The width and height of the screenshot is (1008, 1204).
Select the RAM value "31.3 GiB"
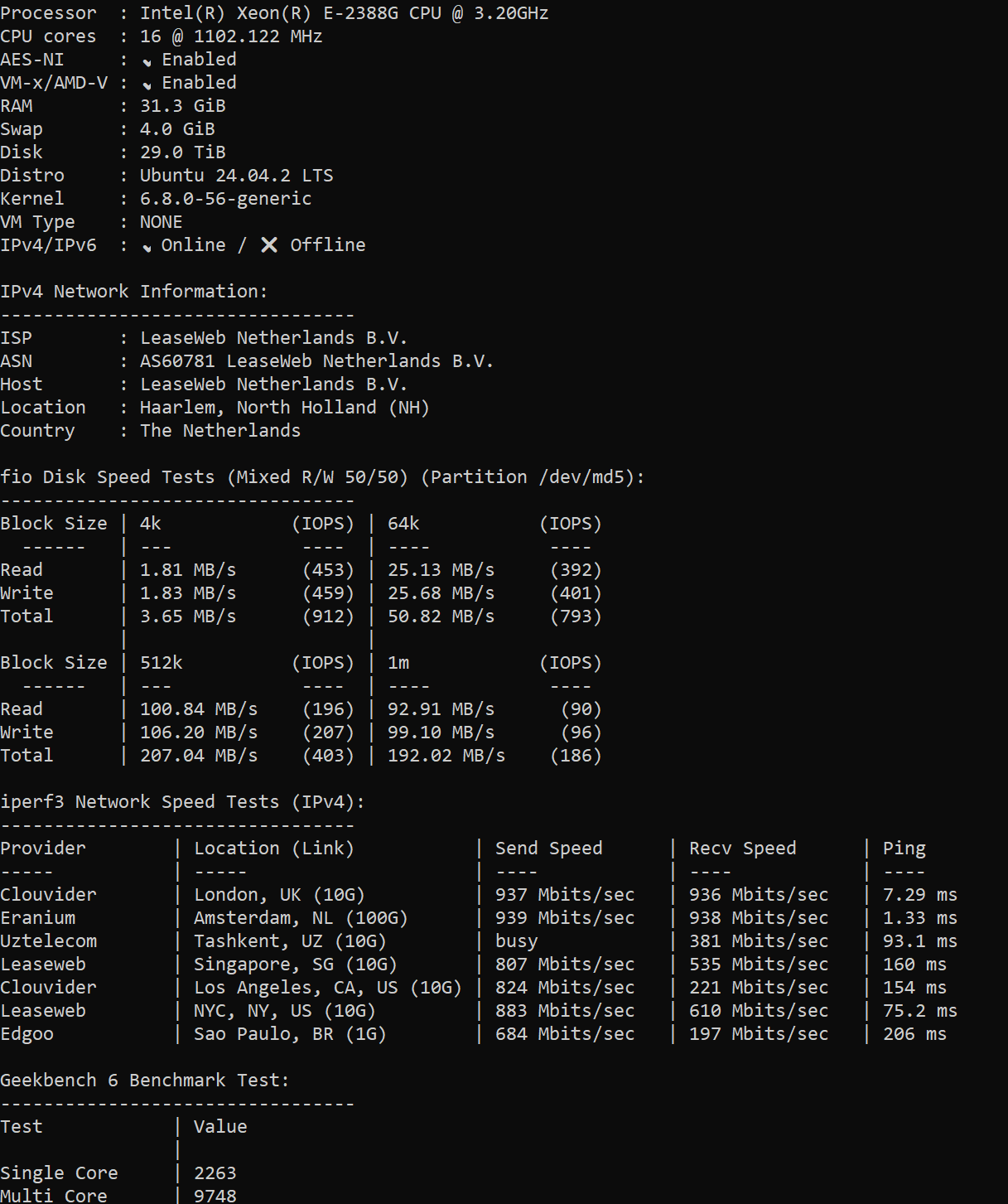coord(183,106)
